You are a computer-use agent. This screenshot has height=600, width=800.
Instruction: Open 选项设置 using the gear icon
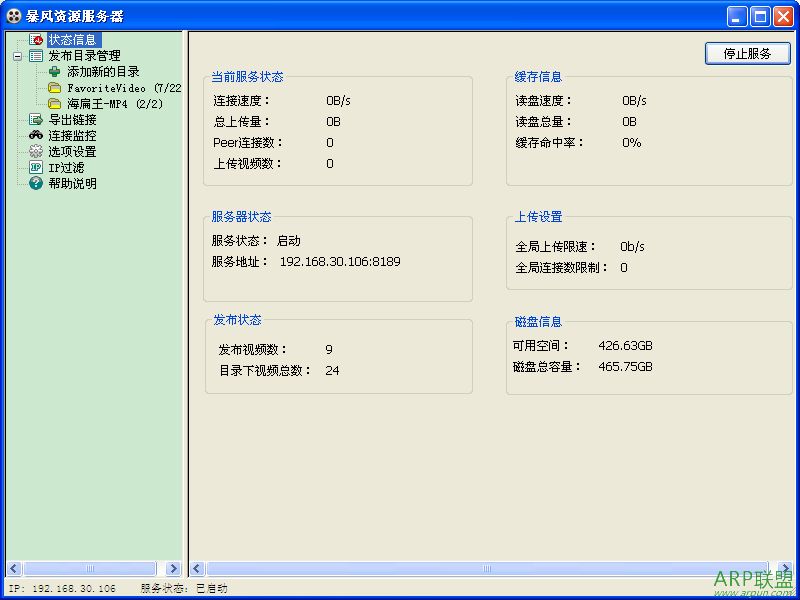(36, 152)
